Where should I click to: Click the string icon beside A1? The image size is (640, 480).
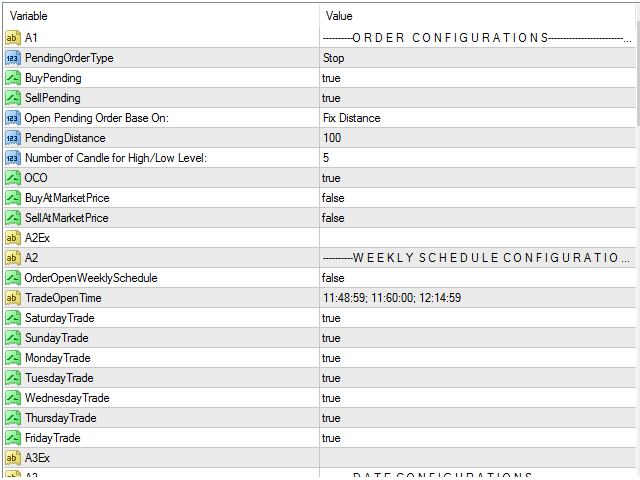click(13, 38)
